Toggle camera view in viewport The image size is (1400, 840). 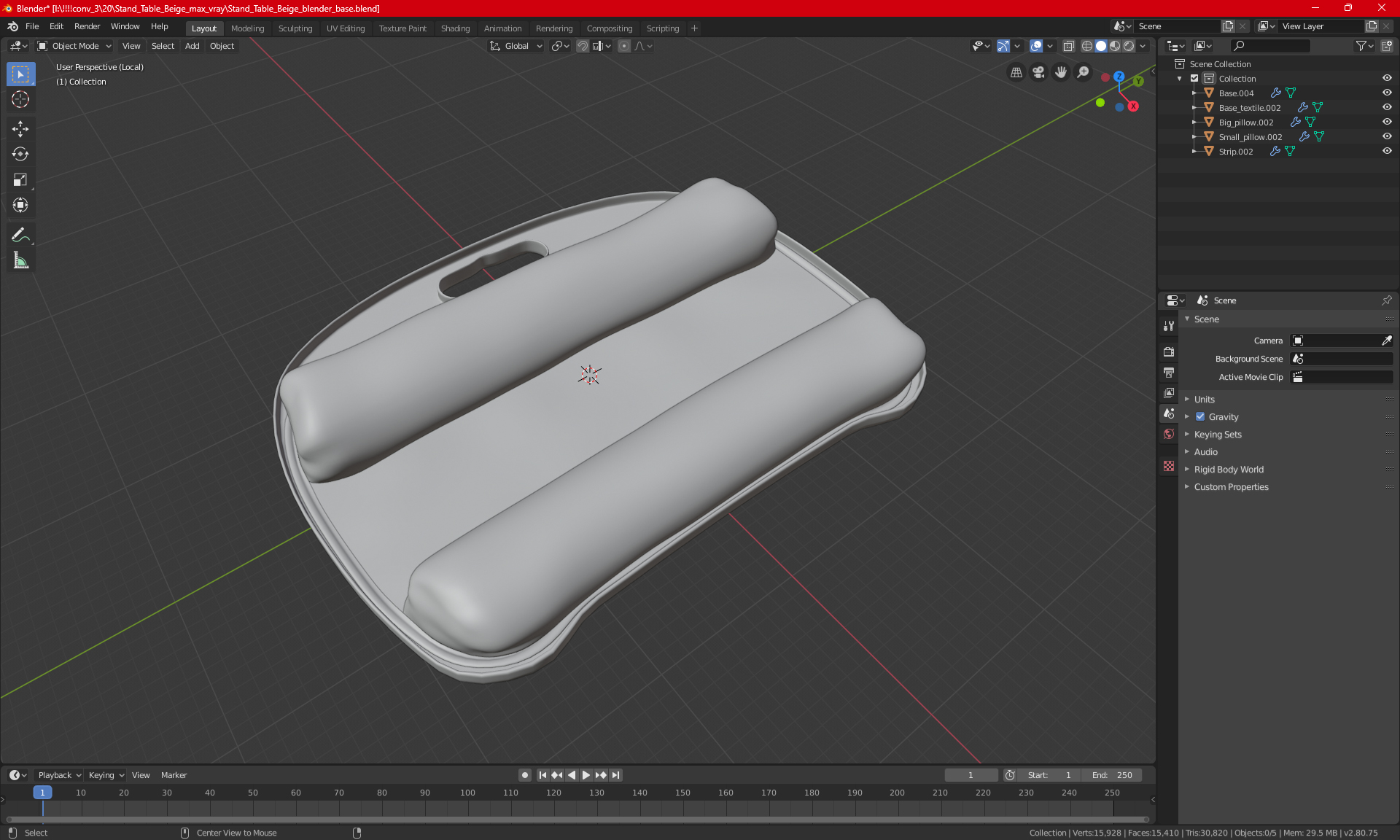[x=1038, y=72]
